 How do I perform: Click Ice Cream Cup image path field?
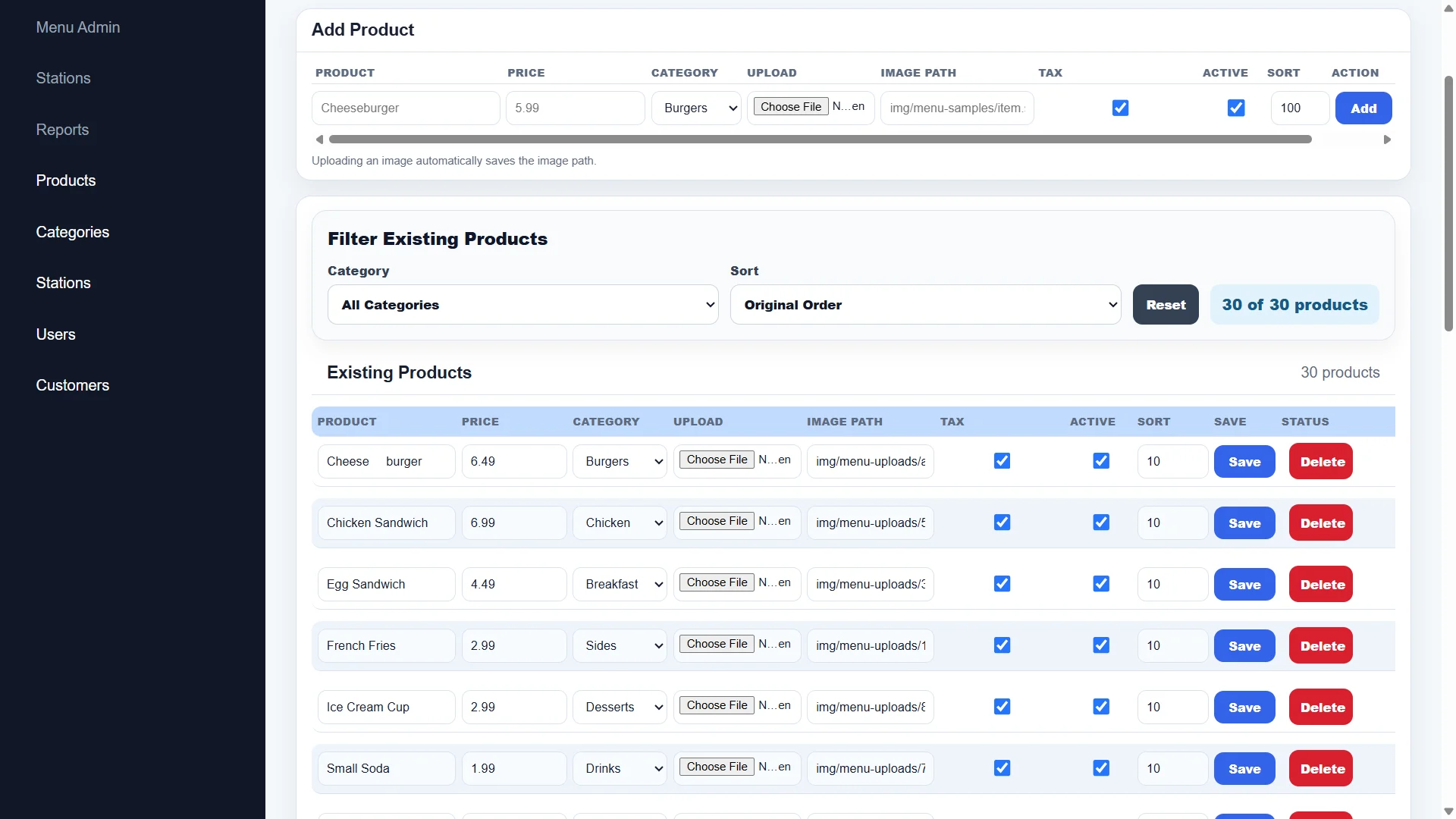(x=870, y=707)
